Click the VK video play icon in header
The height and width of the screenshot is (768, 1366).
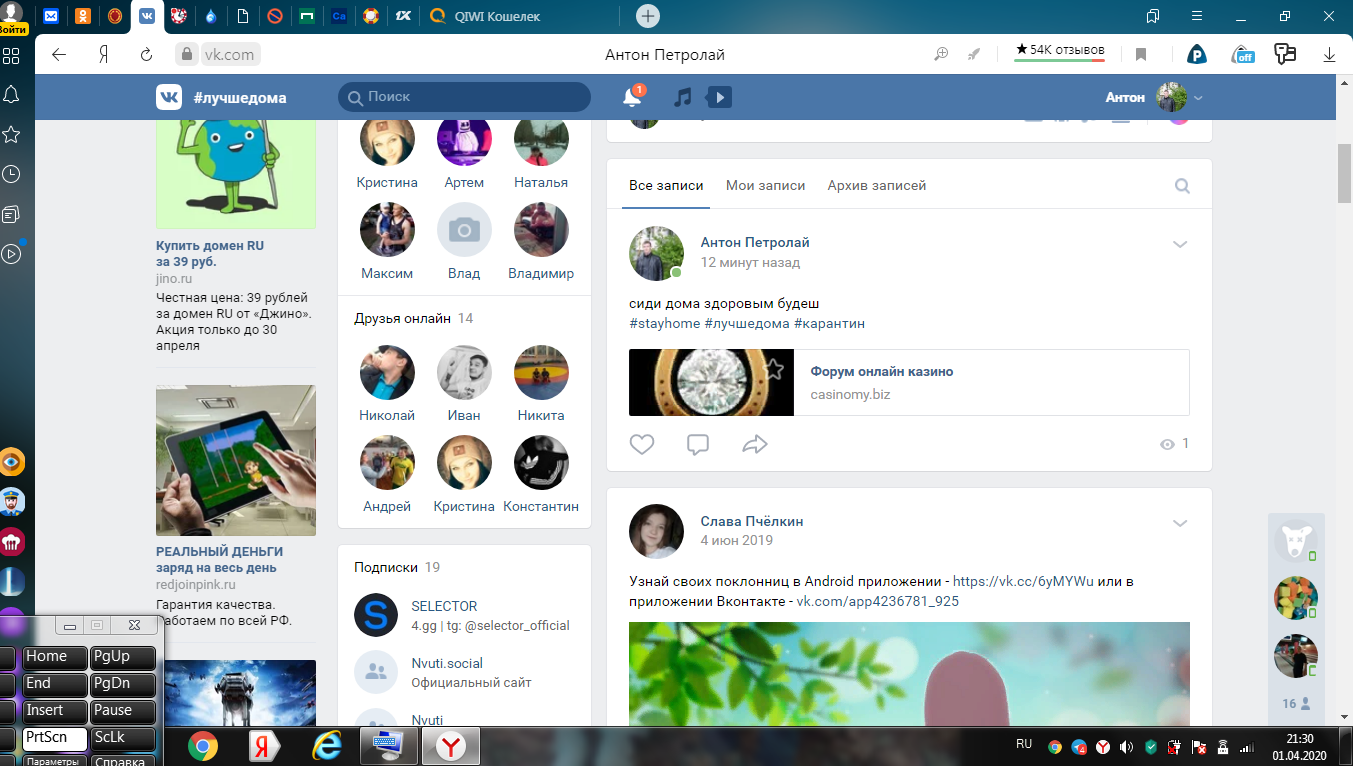[719, 97]
